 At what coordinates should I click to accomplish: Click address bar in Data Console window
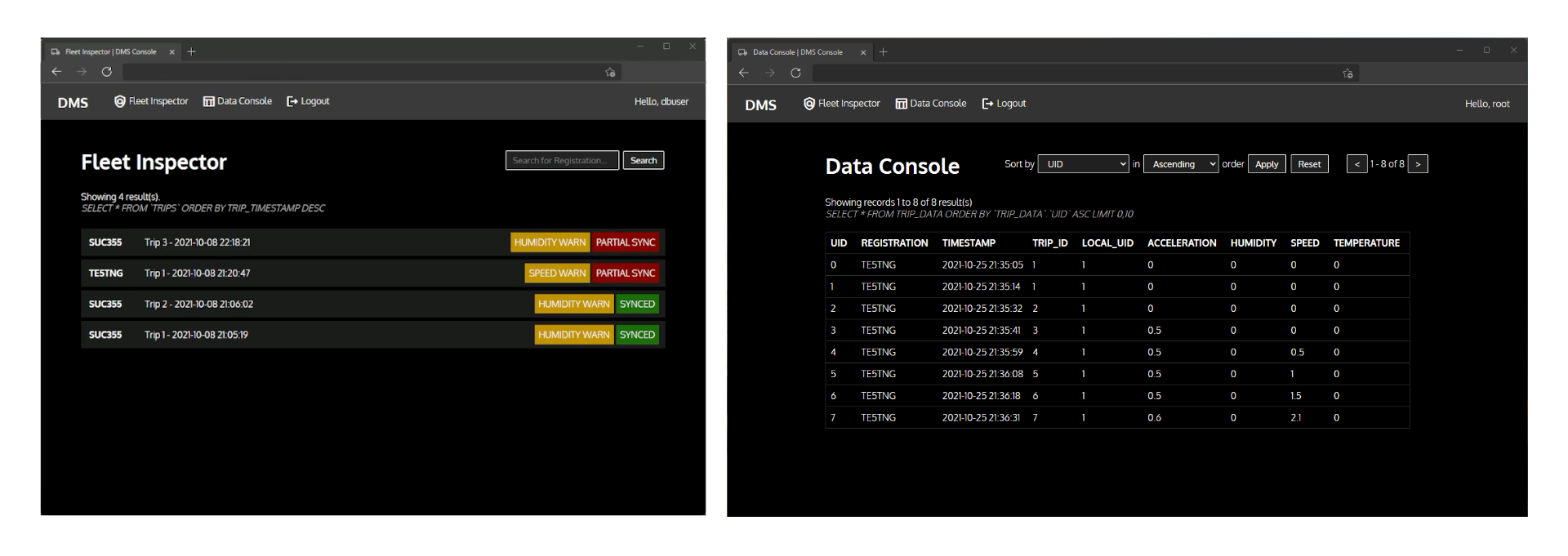[x=1085, y=73]
